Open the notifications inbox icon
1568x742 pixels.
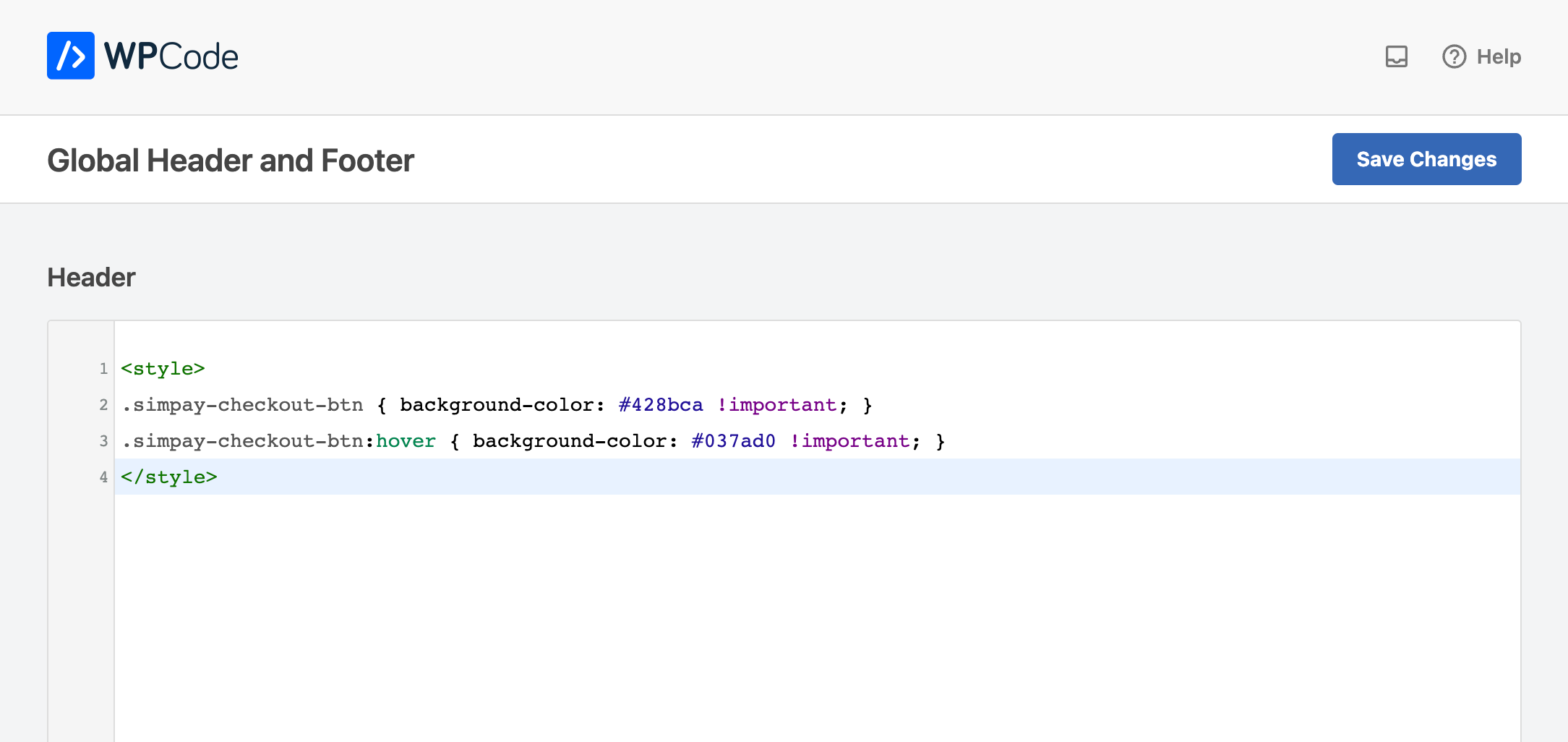click(x=1397, y=56)
